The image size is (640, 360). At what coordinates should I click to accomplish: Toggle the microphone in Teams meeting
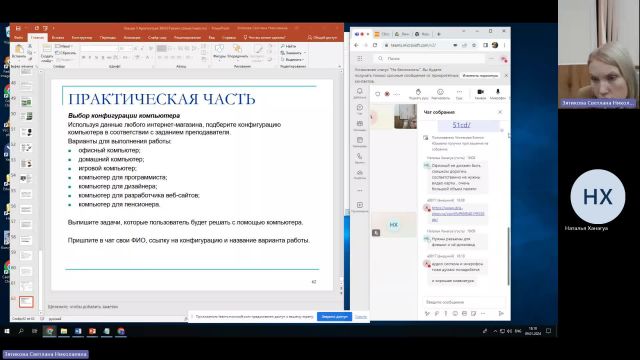click(498, 94)
